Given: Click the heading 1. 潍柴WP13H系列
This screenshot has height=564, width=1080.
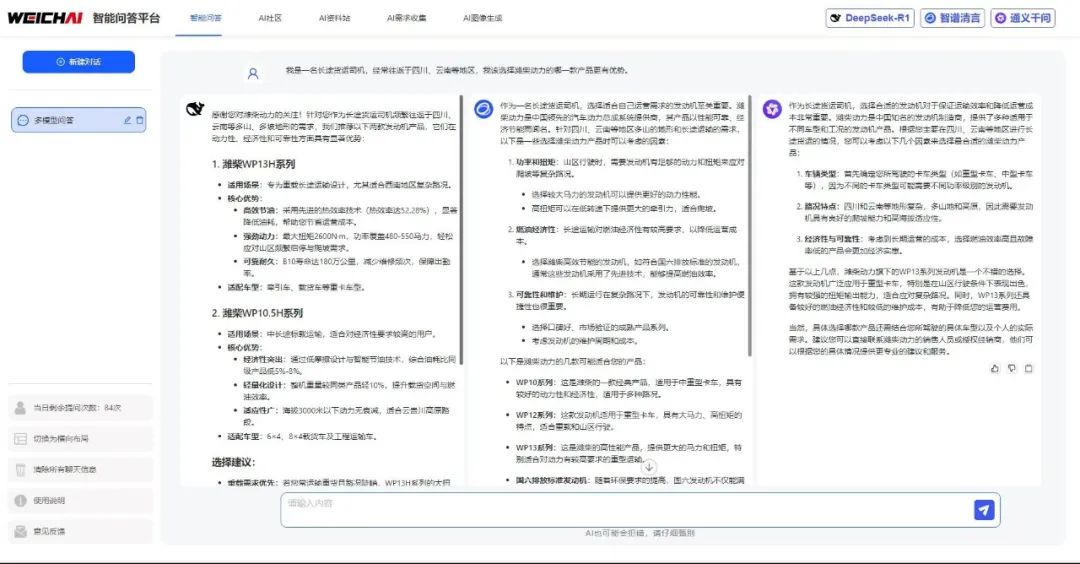Looking at the screenshot, I should click(x=253, y=164).
